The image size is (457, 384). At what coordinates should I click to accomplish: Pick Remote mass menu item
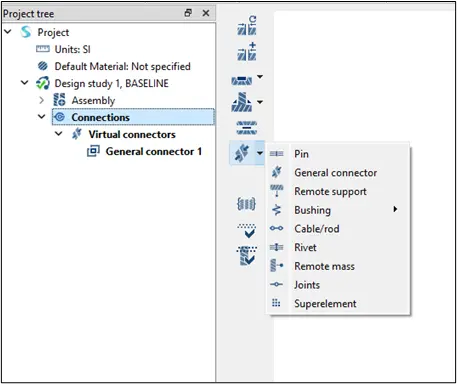(x=338, y=266)
